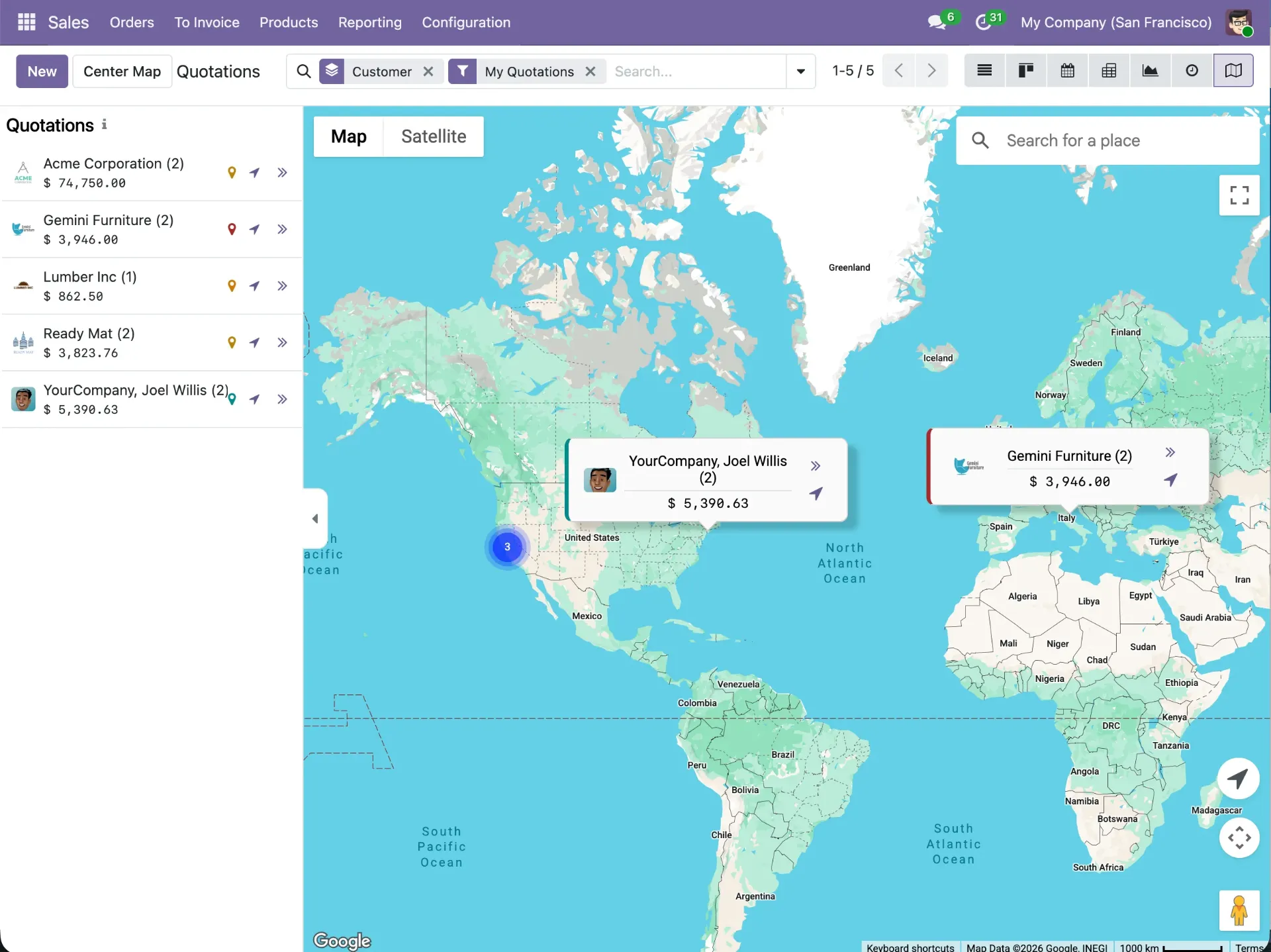The height and width of the screenshot is (952, 1271).
Task: Select Ready Mat (2) row name
Action: [89, 333]
